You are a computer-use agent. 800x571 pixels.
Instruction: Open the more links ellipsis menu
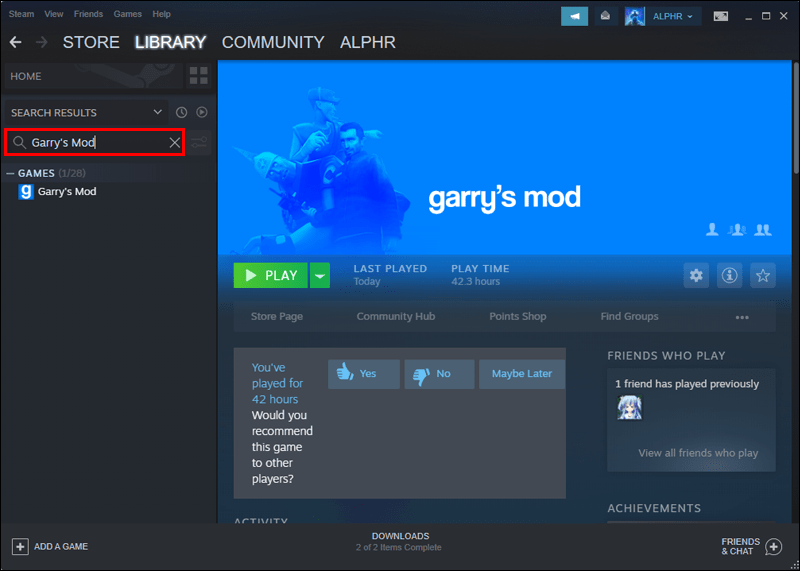(742, 317)
